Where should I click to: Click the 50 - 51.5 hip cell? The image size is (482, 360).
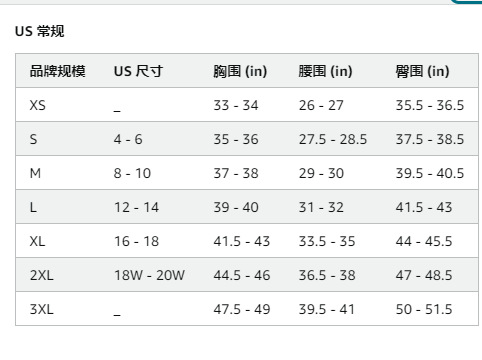[x=424, y=309]
